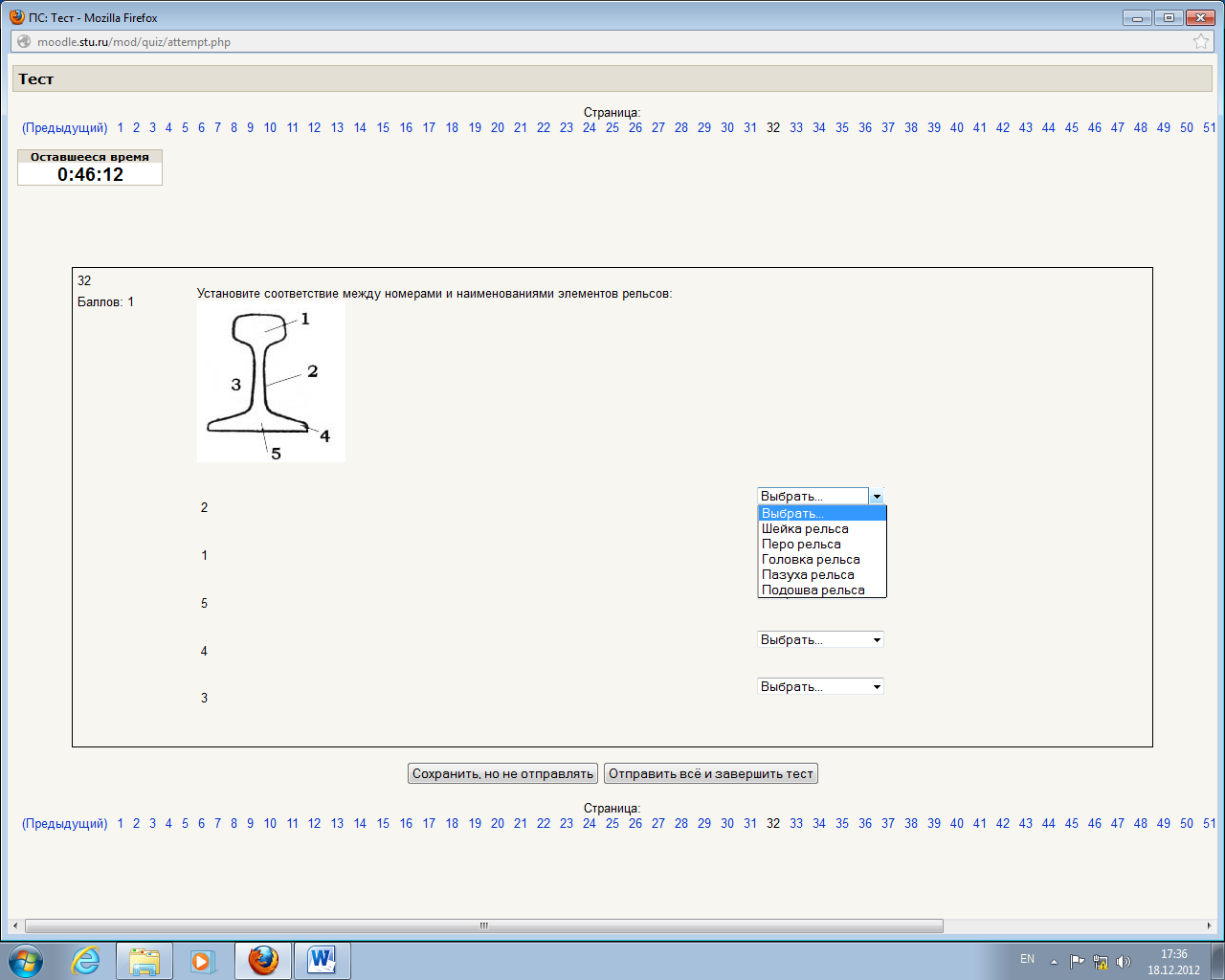1225x980 pixels.
Task: Click EN language indicator
Action: (x=1027, y=959)
